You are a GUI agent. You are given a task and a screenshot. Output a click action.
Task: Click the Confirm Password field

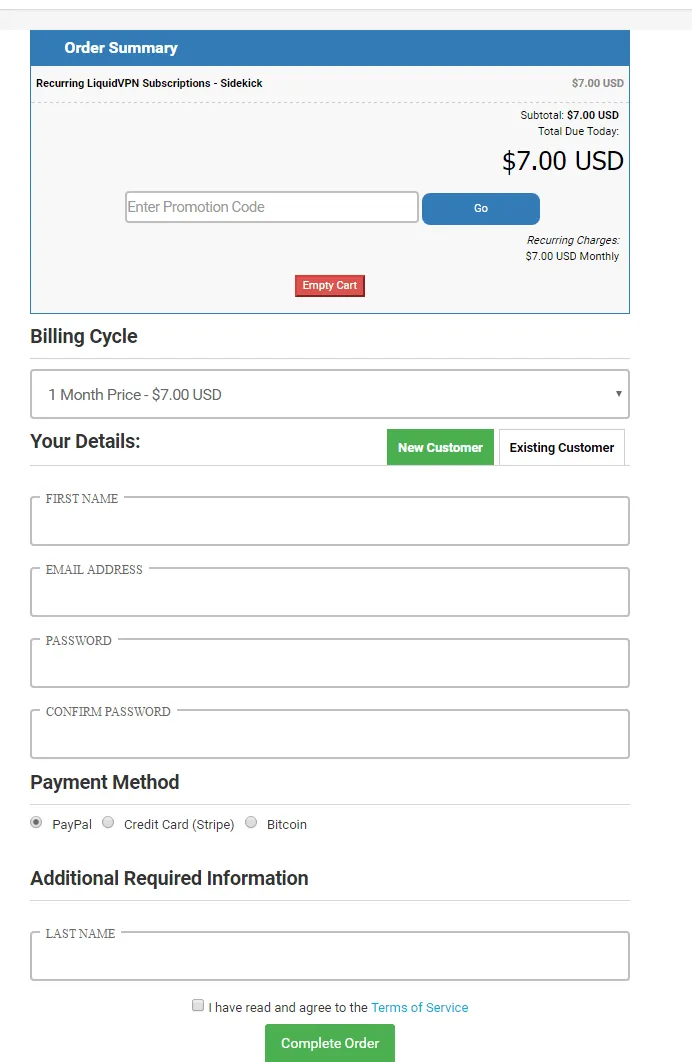tap(330, 736)
